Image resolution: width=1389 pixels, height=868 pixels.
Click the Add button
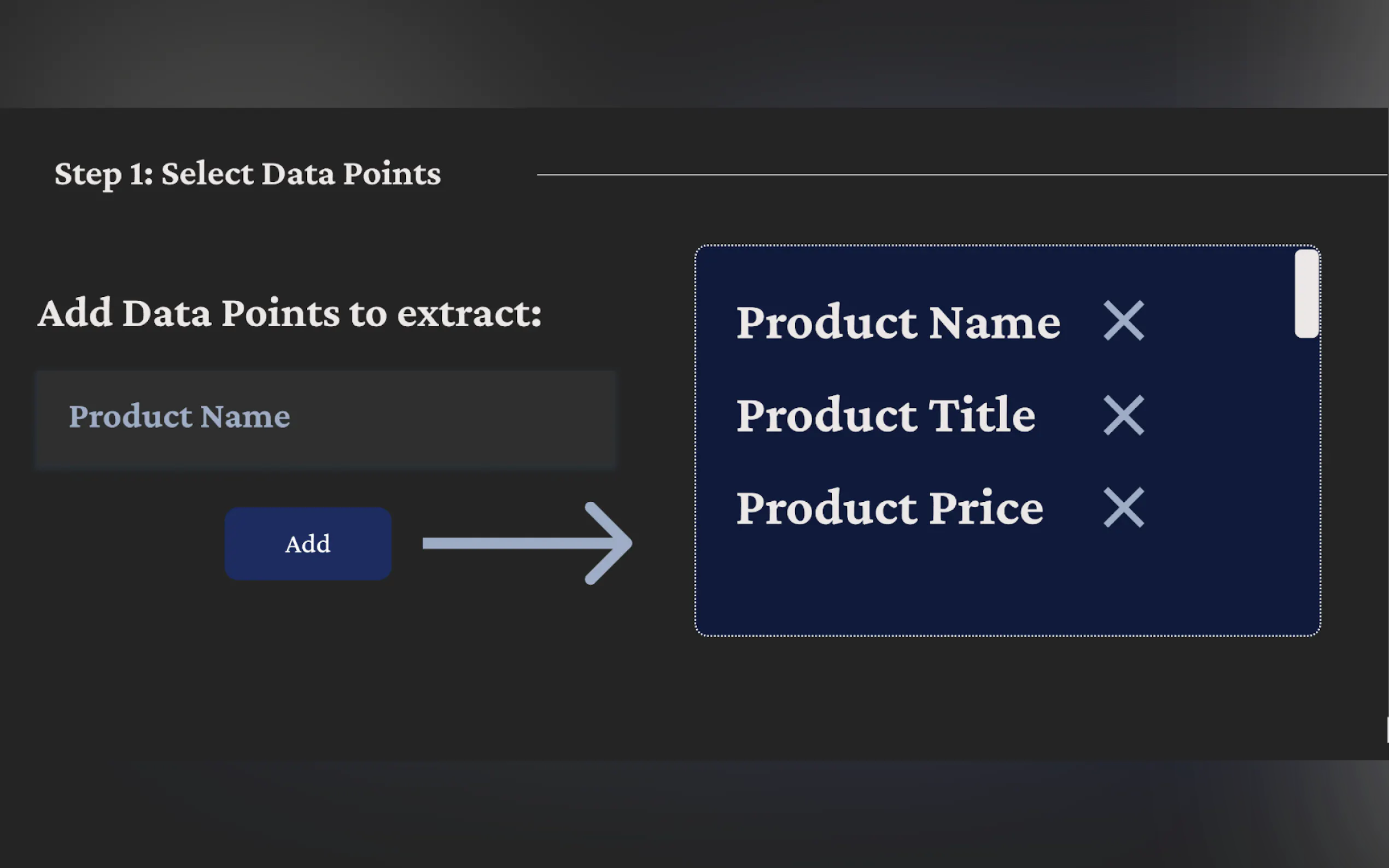[x=308, y=543]
